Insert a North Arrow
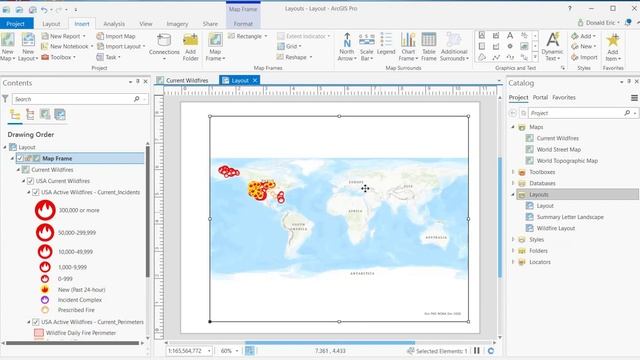The image size is (640, 360). (x=347, y=47)
